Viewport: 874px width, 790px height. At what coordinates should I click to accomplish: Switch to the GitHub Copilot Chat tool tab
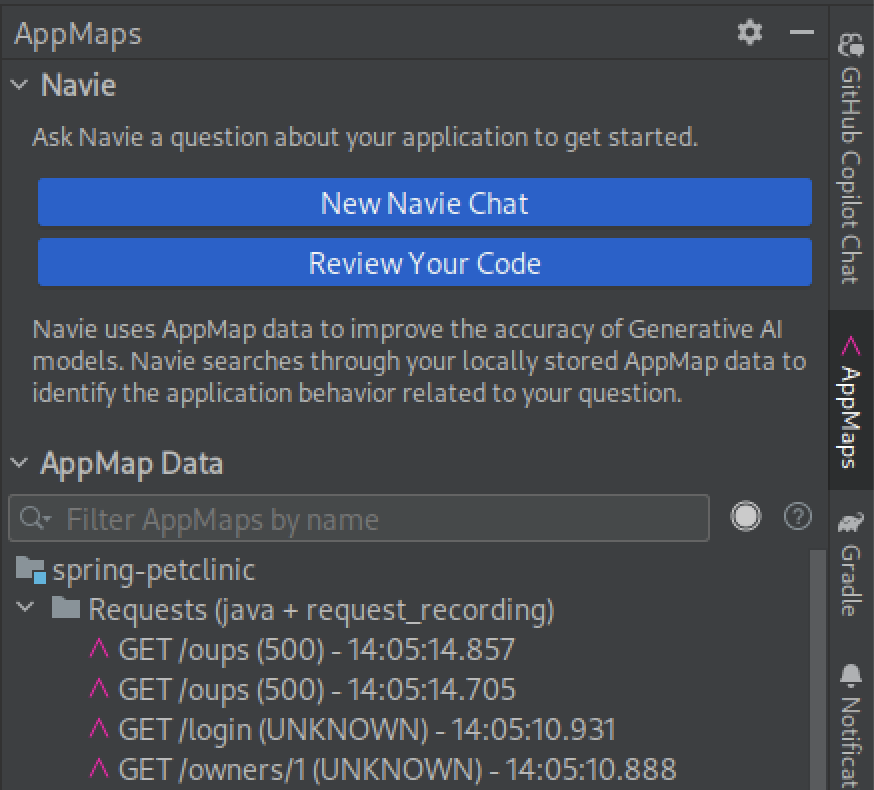pos(851,159)
